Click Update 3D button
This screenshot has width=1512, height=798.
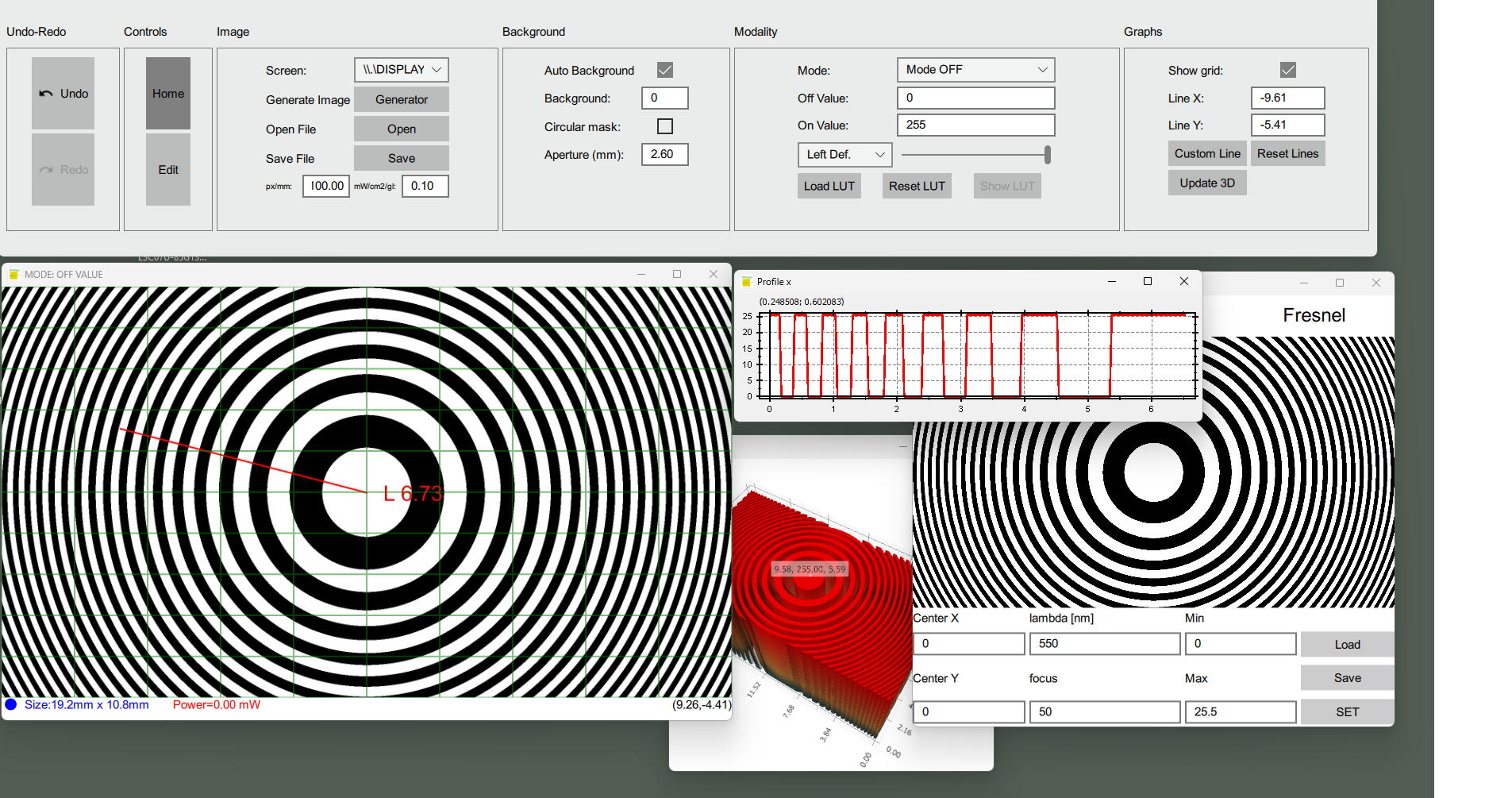click(x=1207, y=183)
